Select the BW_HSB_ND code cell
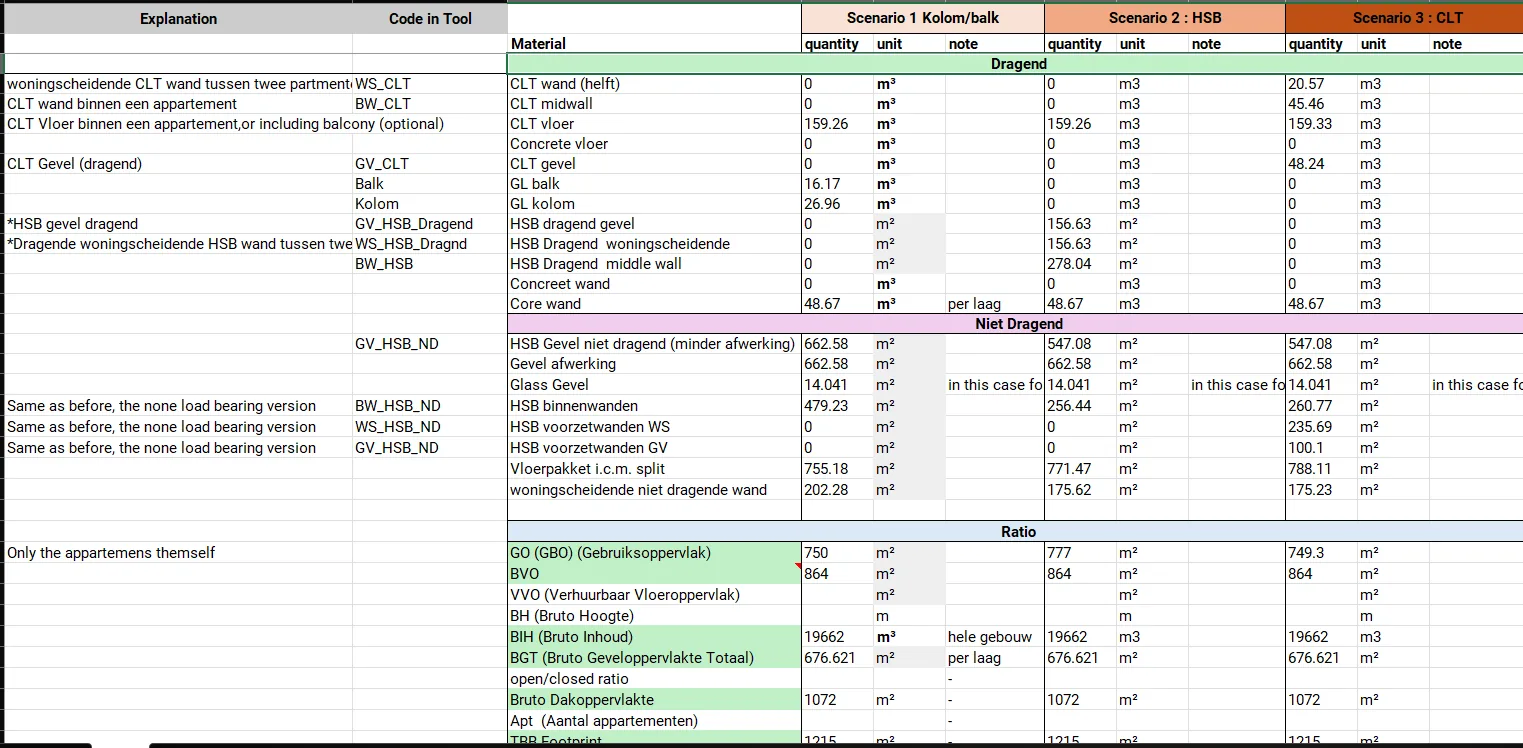This screenshot has width=1523, height=748. 430,406
